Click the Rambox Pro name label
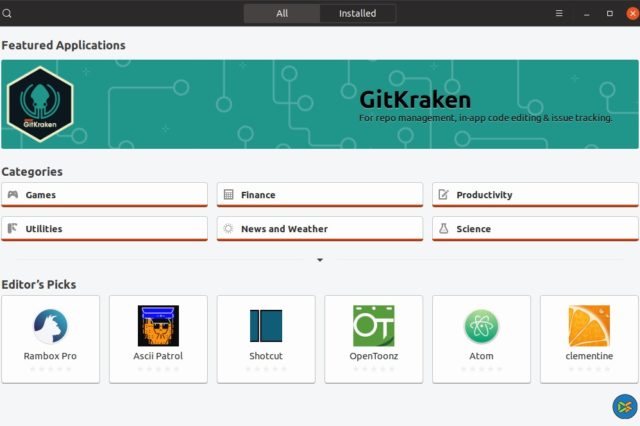 pyautogui.click(x=50, y=356)
